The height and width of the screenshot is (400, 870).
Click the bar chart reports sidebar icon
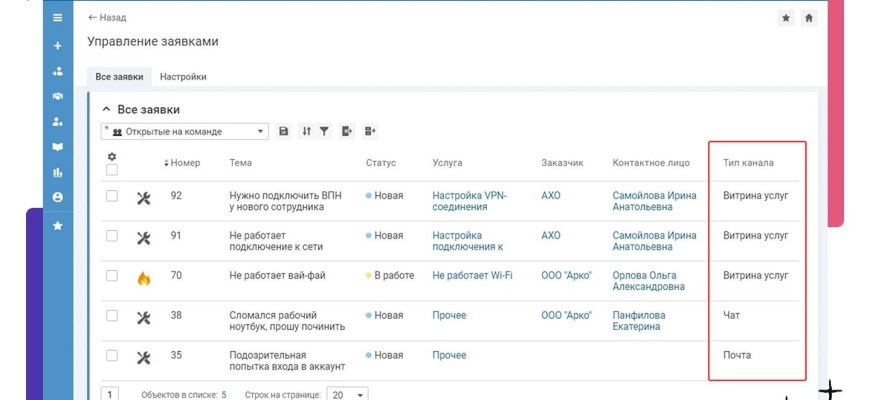57,172
